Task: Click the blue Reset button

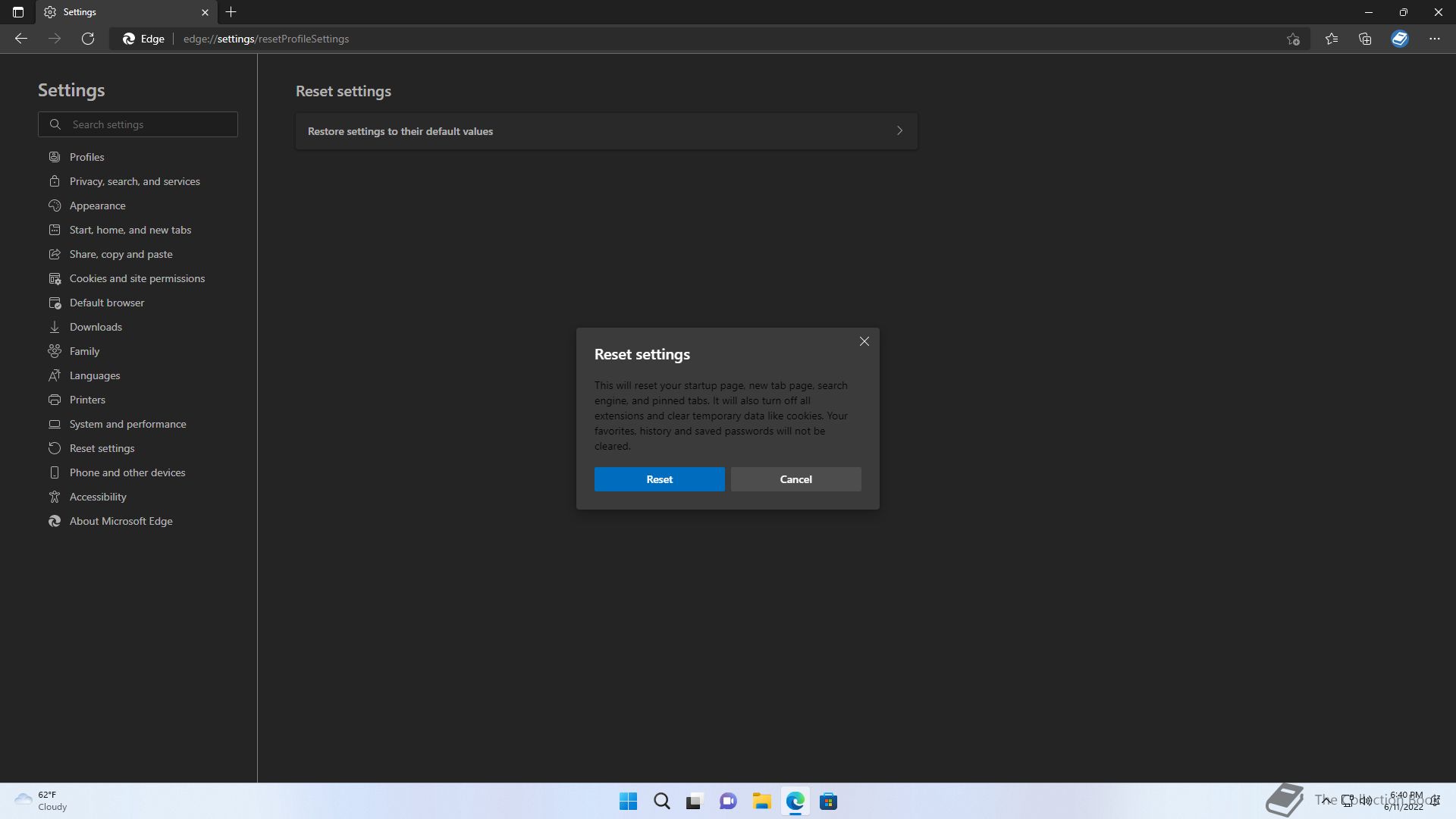Action: pyautogui.click(x=659, y=479)
